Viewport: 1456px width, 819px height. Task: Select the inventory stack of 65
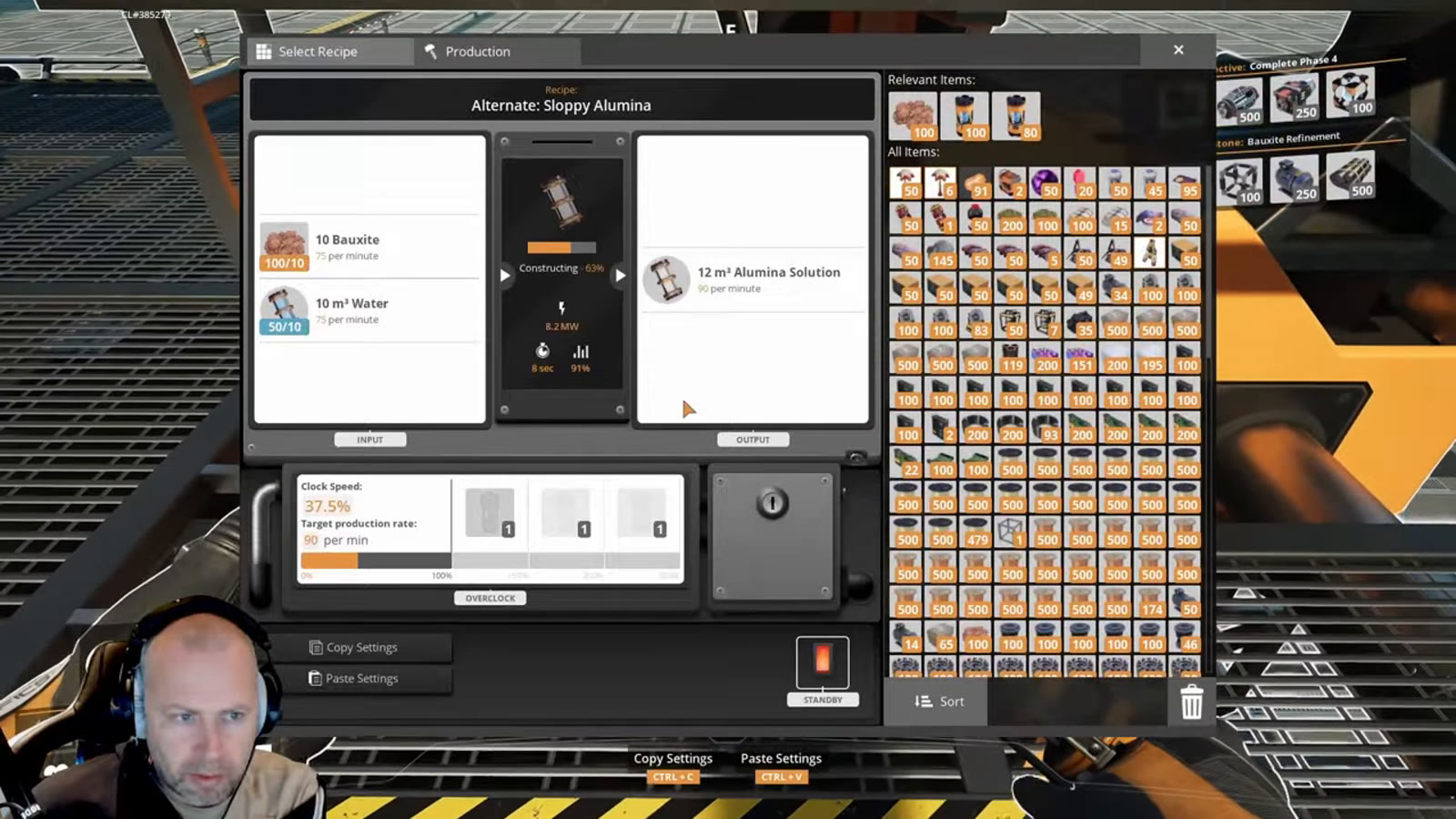(x=941, y=636)
